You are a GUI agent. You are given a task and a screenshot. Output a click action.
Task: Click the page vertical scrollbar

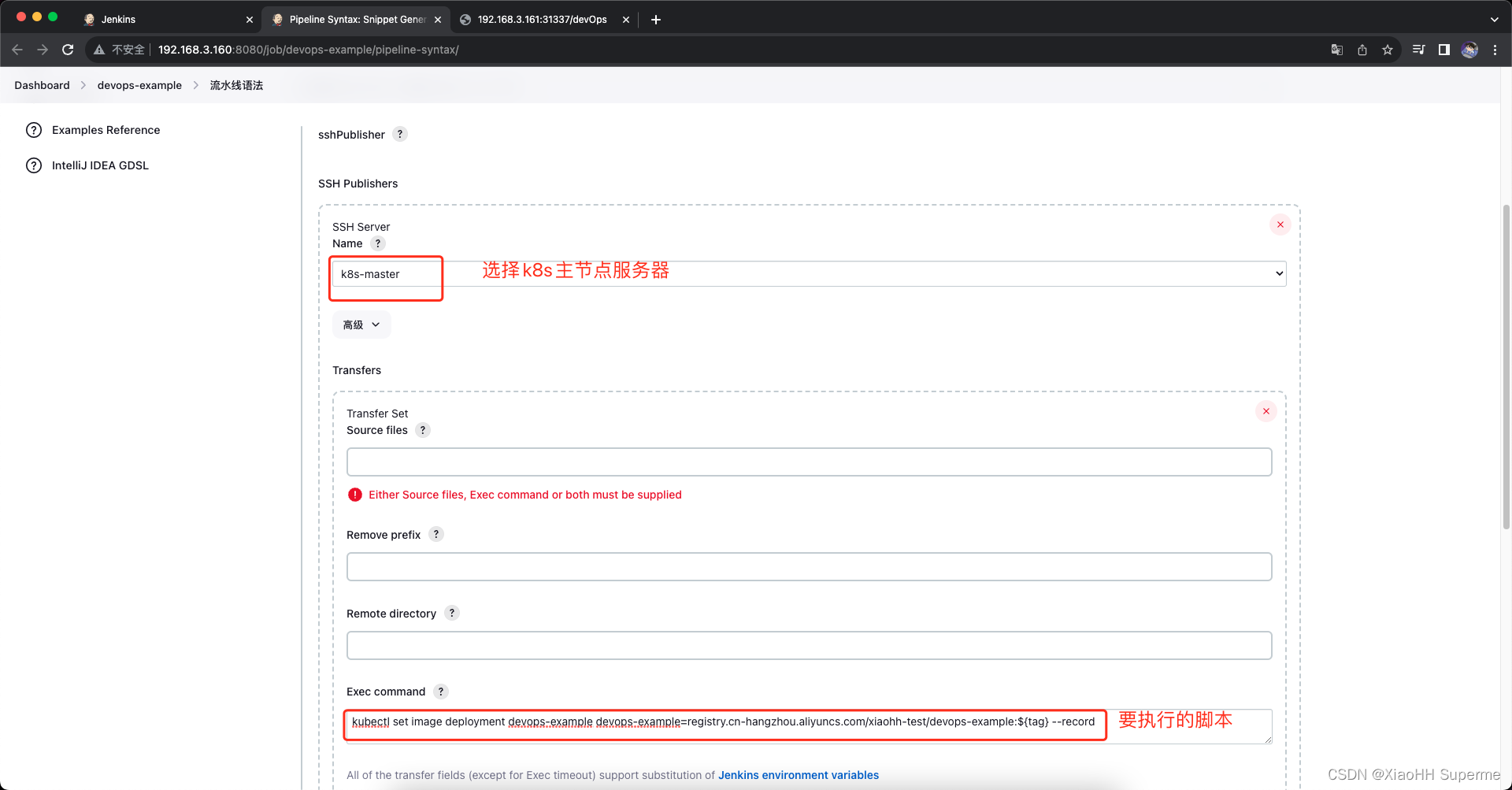coord(1506,366)
